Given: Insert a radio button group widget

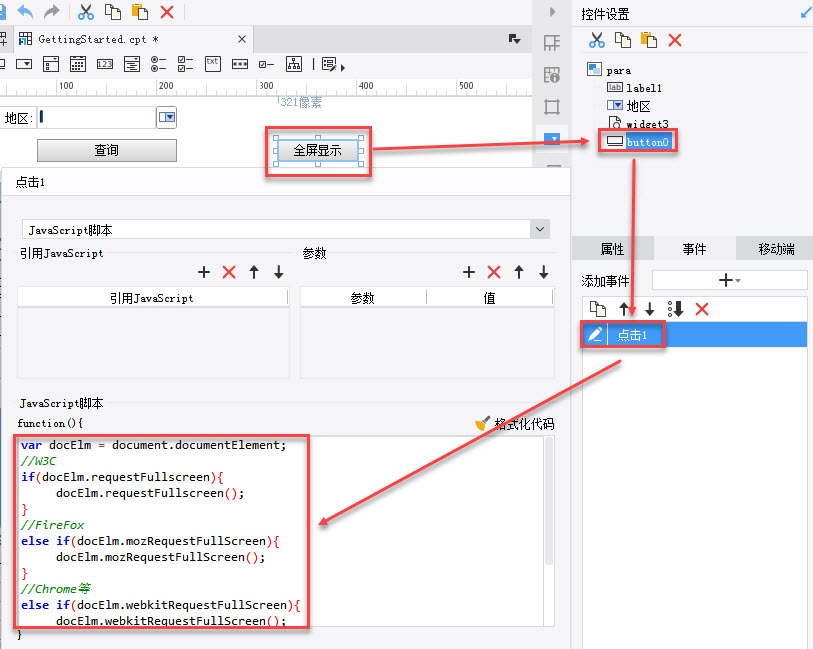Looking at the screenshot, I should pyautogui.click(x=159, y=64).
